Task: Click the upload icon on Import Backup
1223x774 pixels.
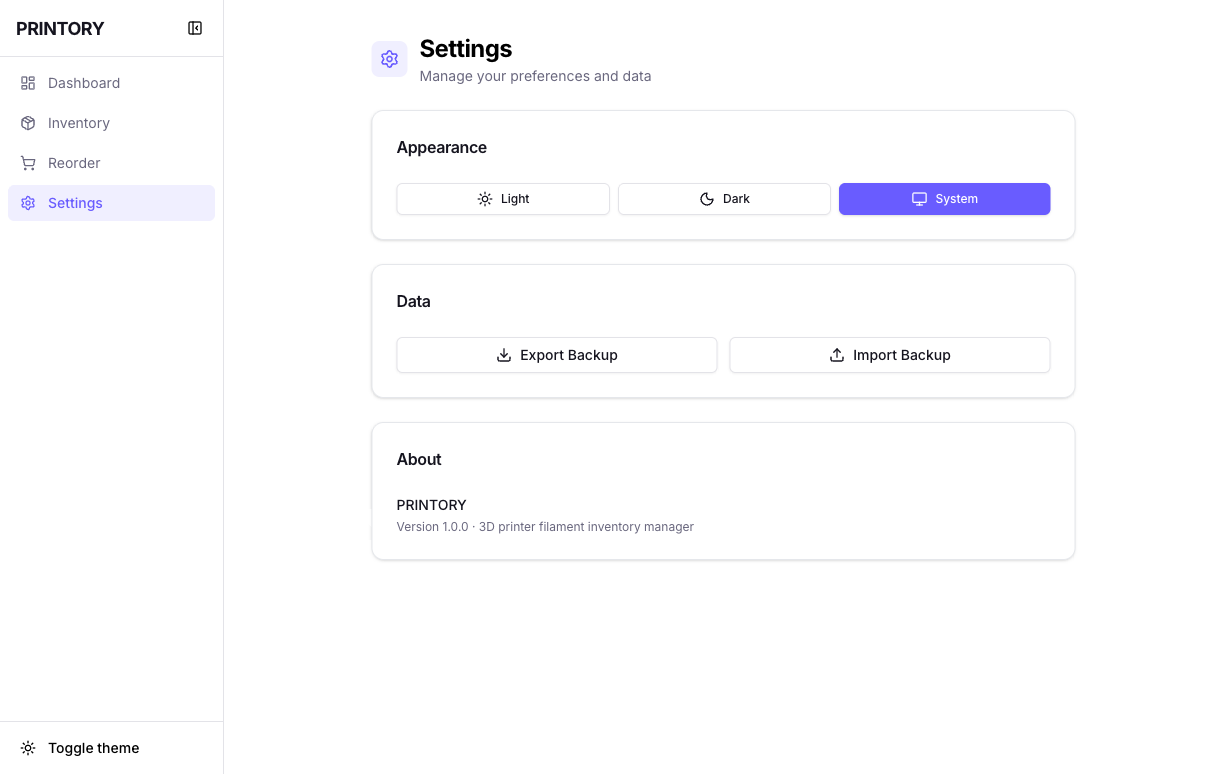Action: (837, 355)
